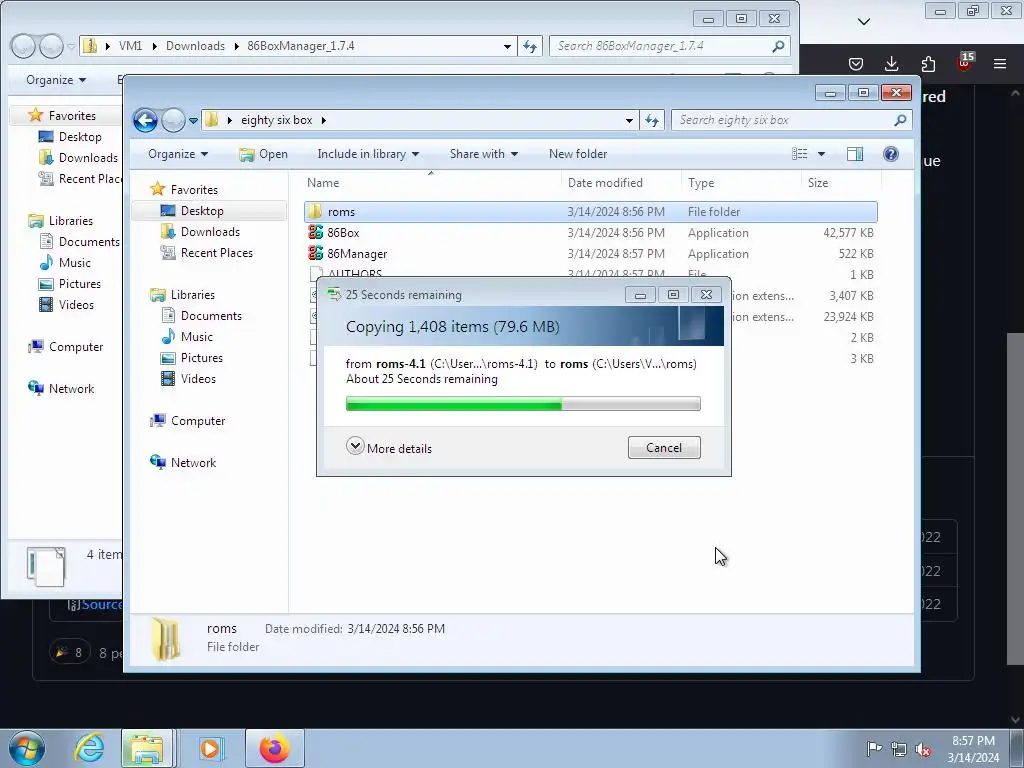Open Organize menu in 86BoxManager window
The width and height of the screenshot is (1024, 768).
coord(56,80)
